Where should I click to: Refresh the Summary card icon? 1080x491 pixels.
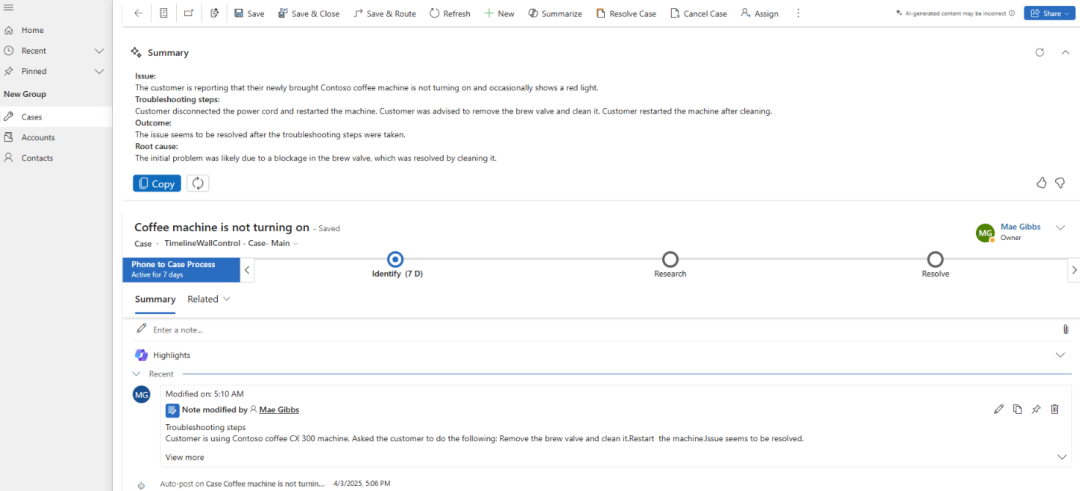coord(1040,52)
